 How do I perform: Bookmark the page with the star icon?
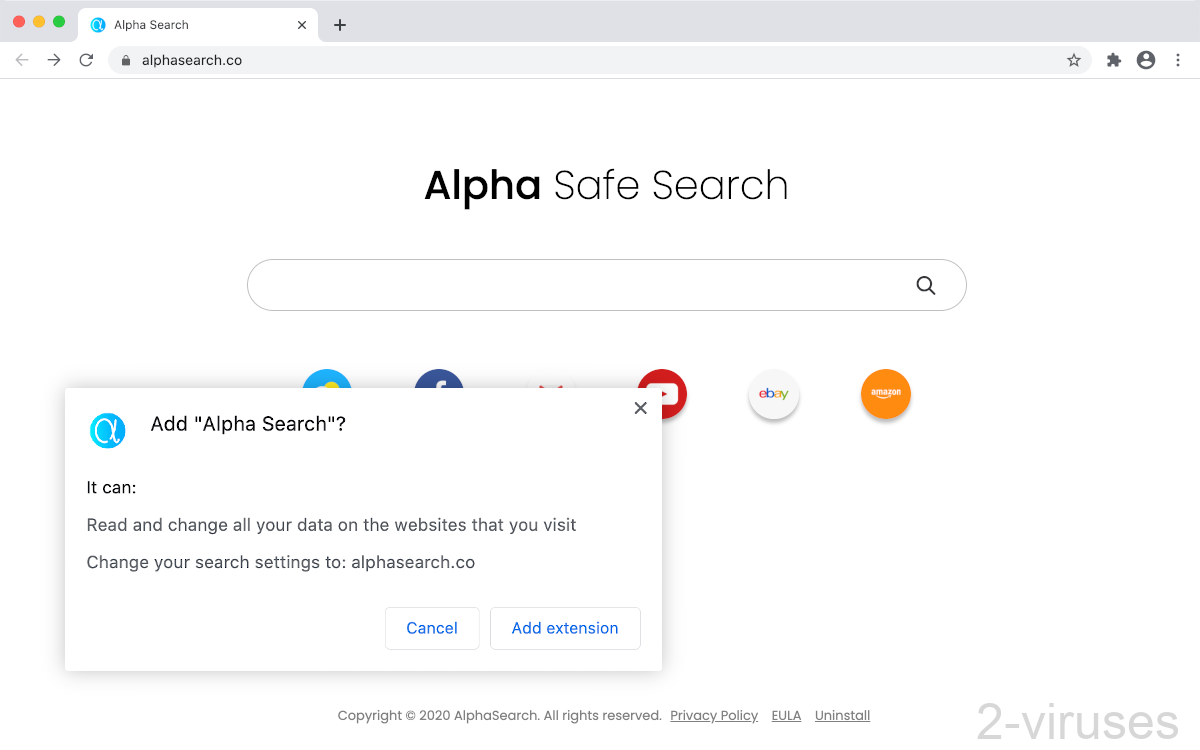(x=1074, y=60)
